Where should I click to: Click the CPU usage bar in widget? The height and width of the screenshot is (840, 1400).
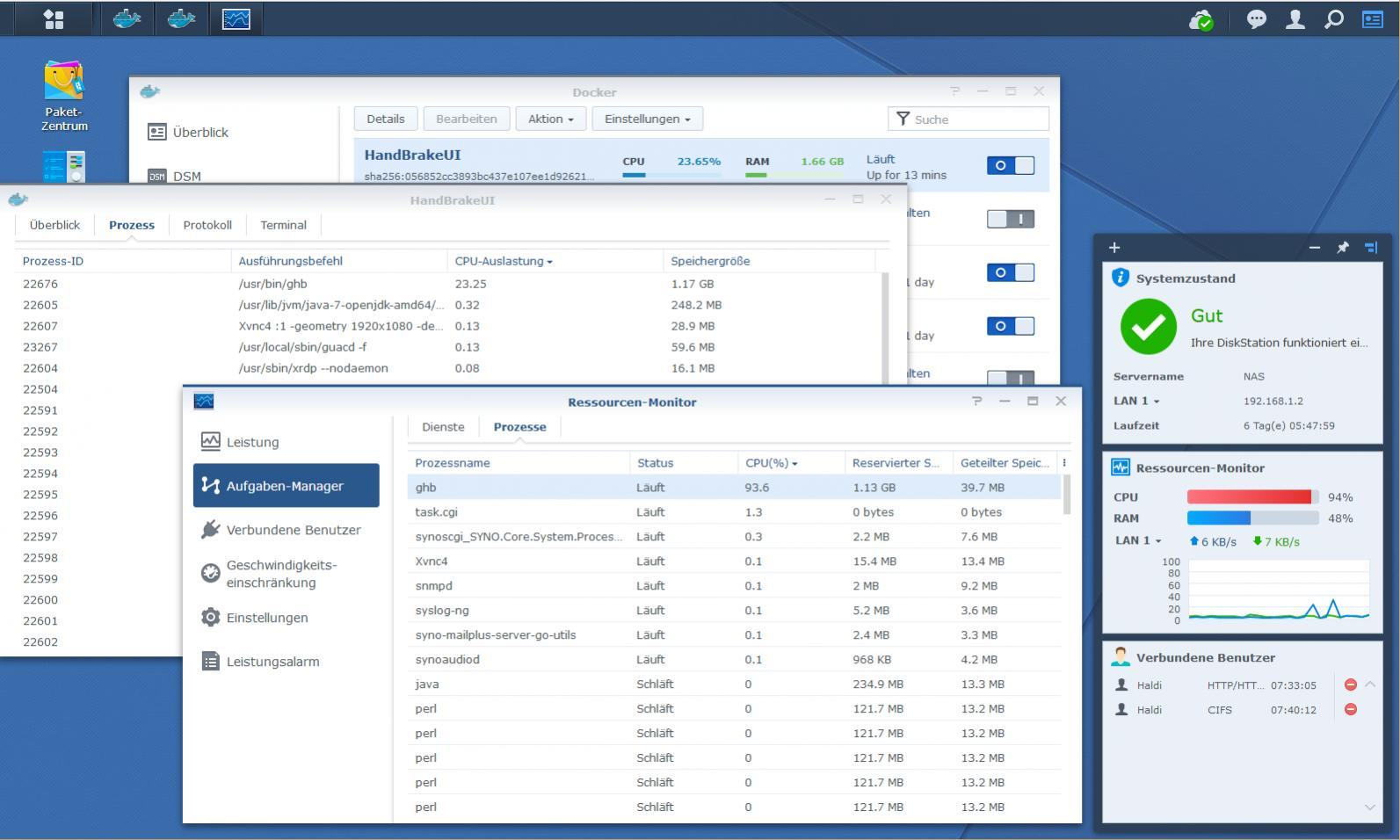pos(1253,496)
